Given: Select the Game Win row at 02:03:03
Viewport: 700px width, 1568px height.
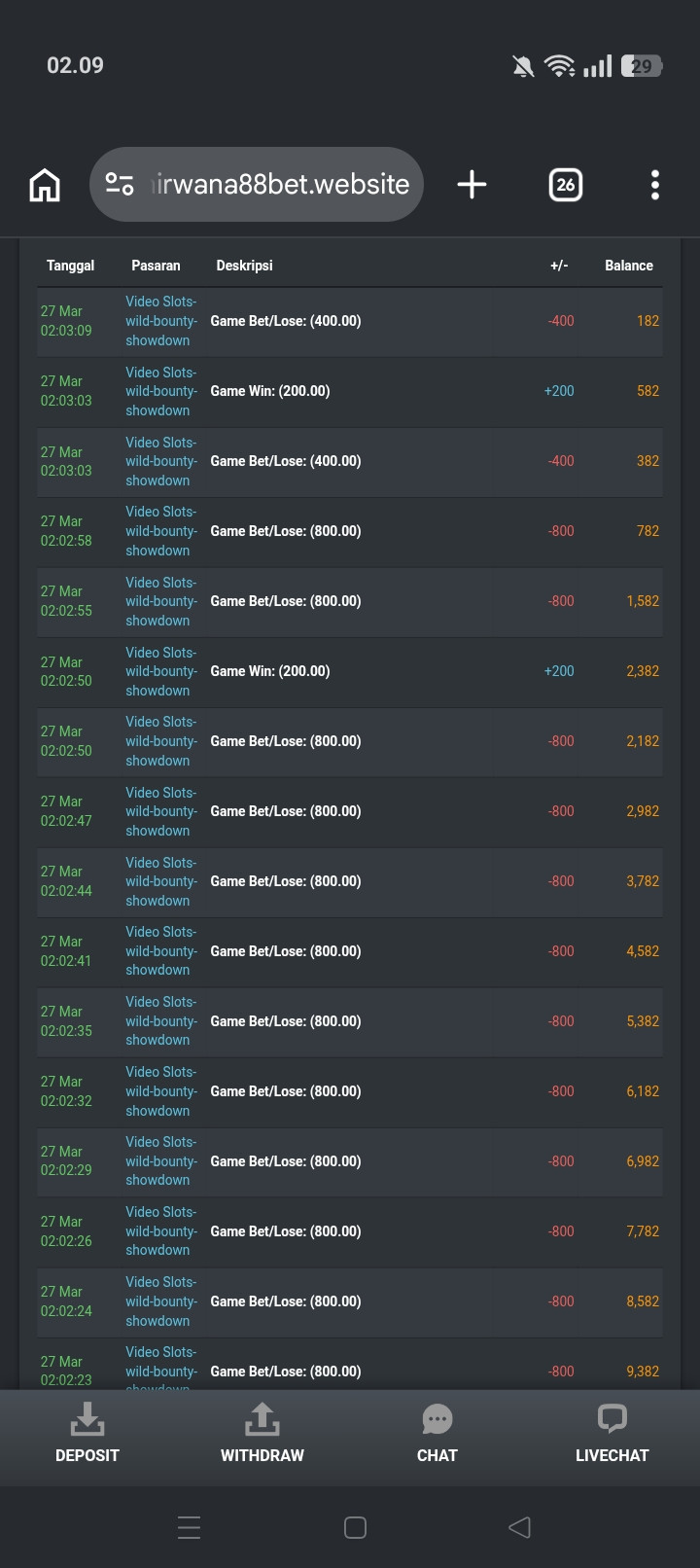Looking at the screenshot, I should tap(350, 391).
